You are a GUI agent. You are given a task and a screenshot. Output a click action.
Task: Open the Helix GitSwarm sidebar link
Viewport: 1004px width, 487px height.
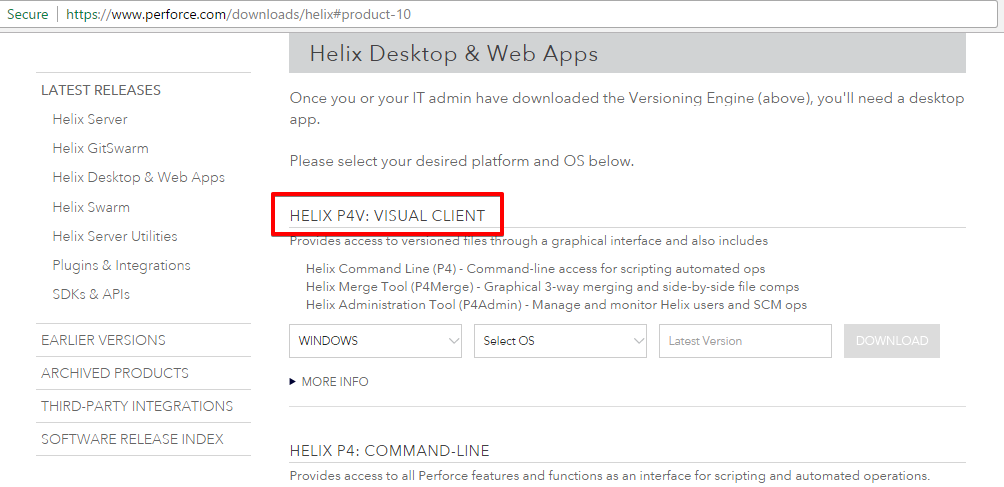[100, 148]
